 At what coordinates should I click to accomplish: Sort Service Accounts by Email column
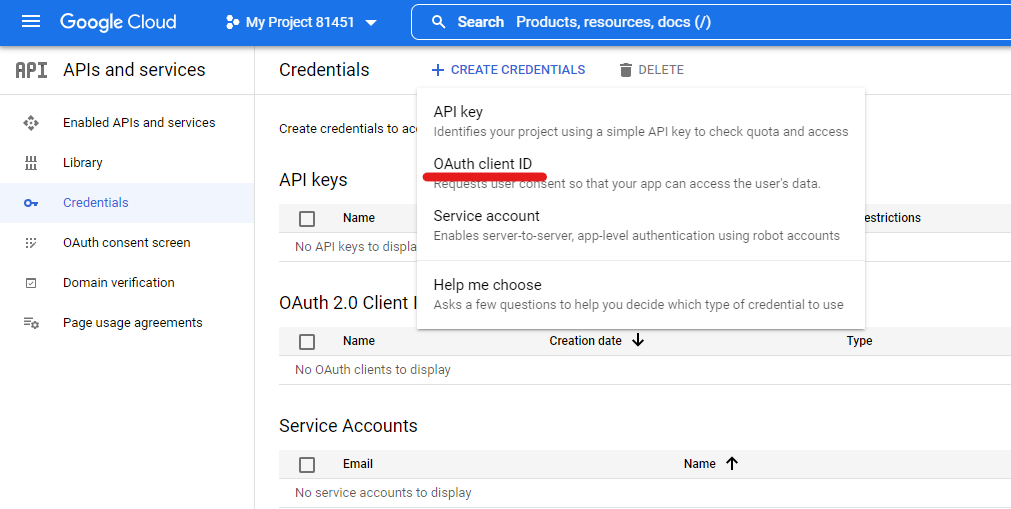tap(358, 464)
